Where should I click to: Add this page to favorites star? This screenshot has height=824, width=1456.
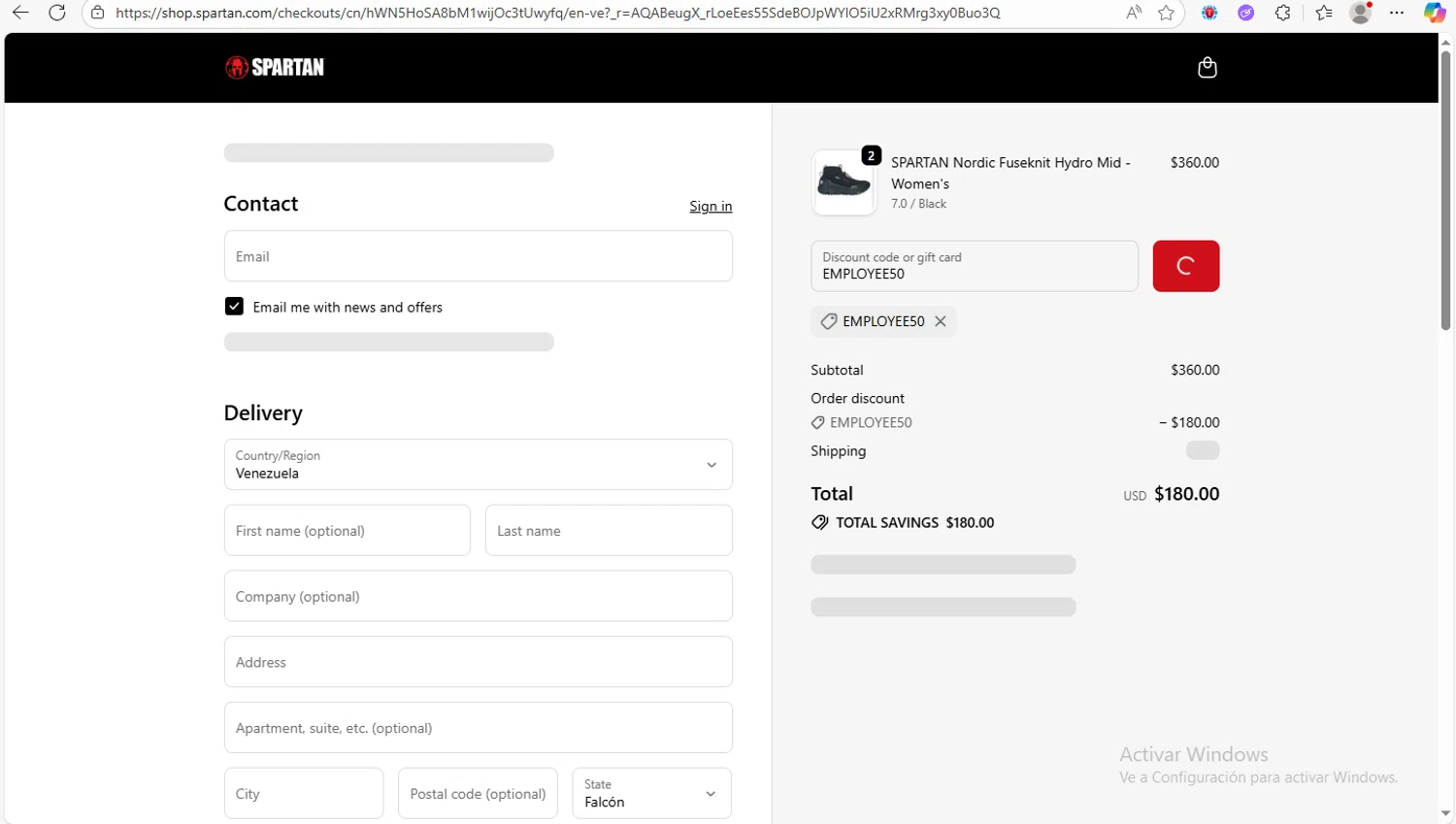point(1166,13)
